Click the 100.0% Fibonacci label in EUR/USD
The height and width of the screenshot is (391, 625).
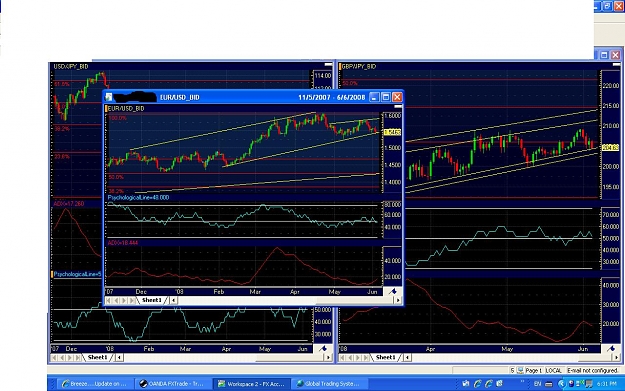pos(118,118)
